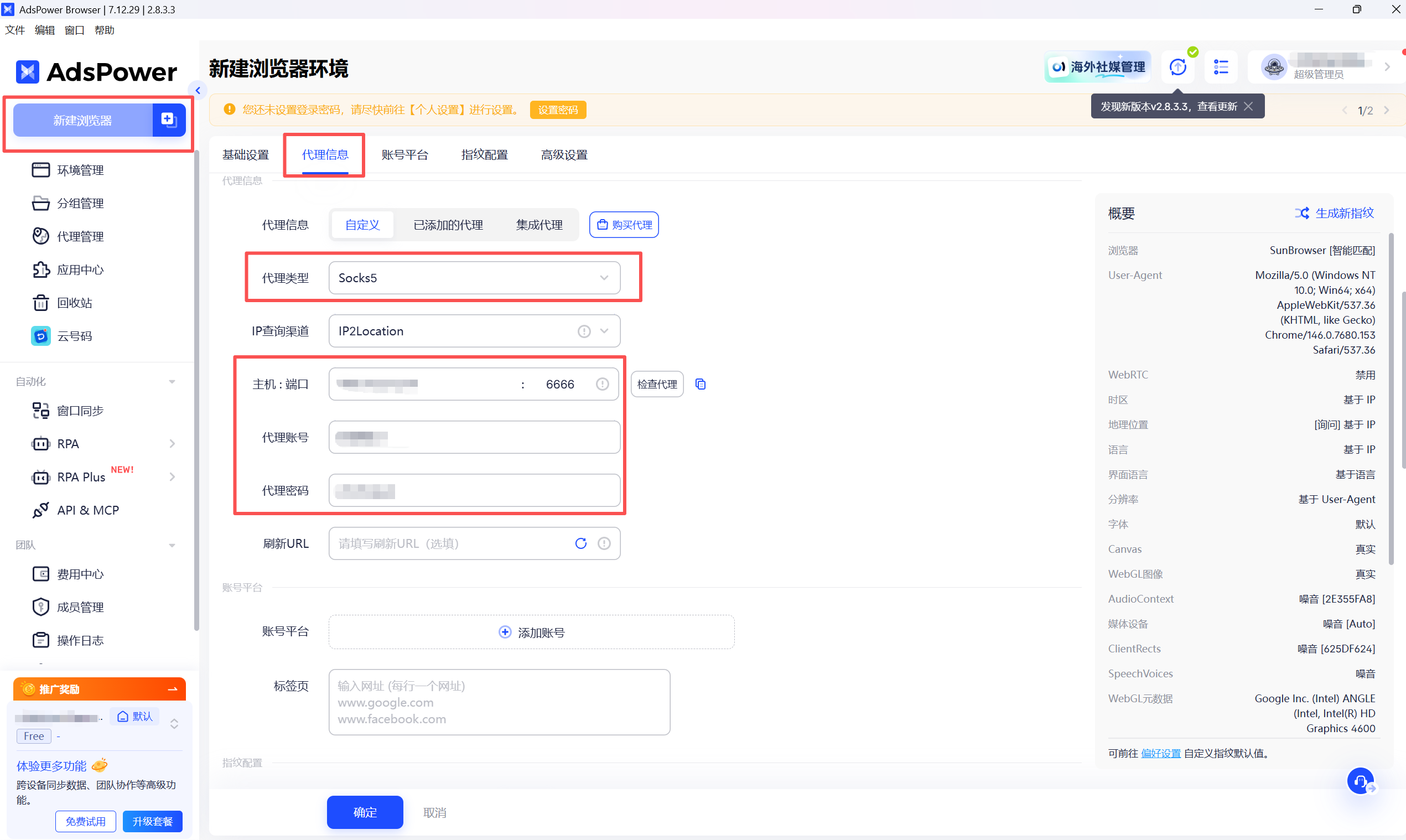The image size is (1406, 840).
Task: Click the update upload icon in header
Action: pyautogui.click(x=1178, y=68)
